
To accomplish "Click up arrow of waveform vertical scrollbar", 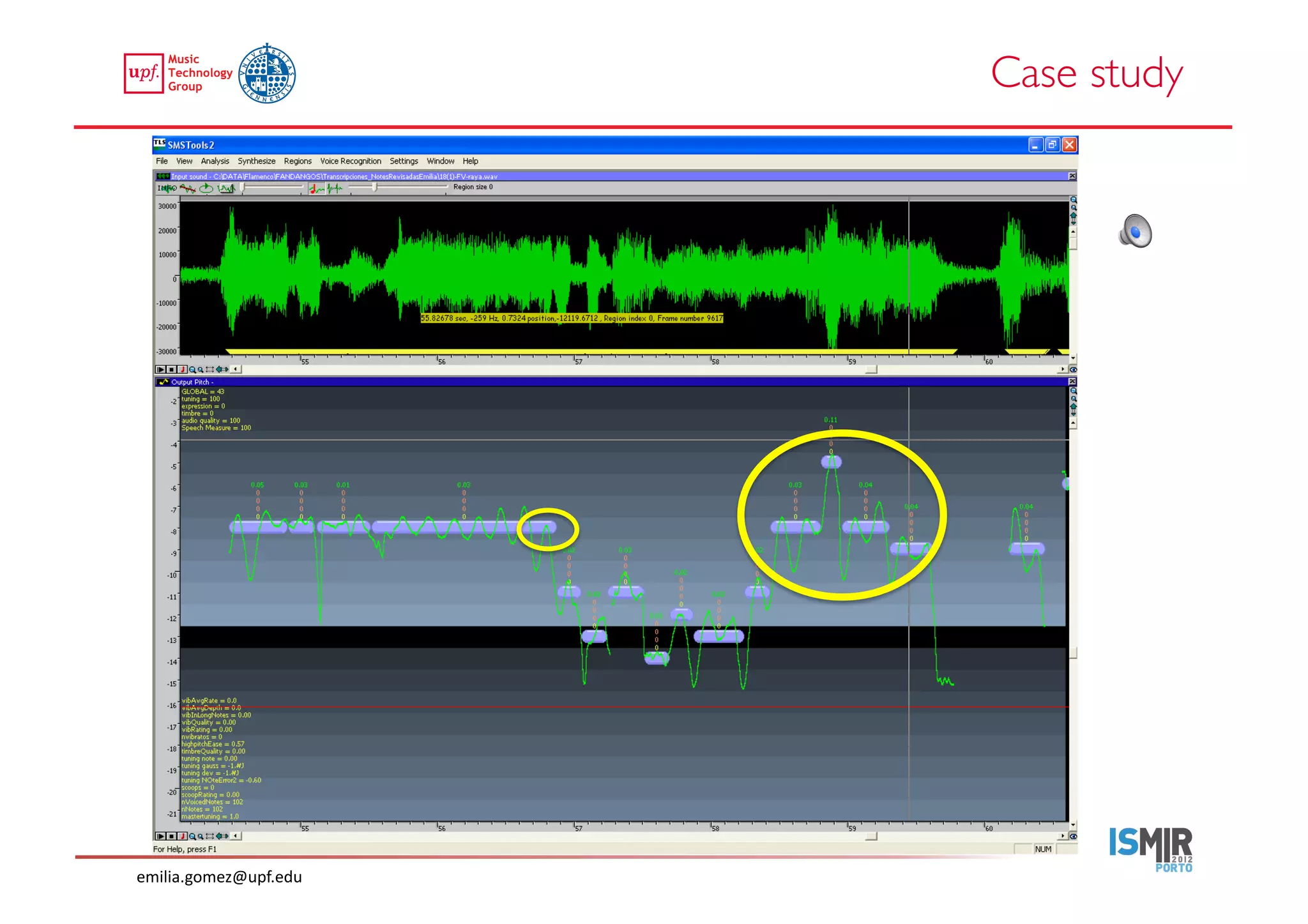I will (1073, 231).
